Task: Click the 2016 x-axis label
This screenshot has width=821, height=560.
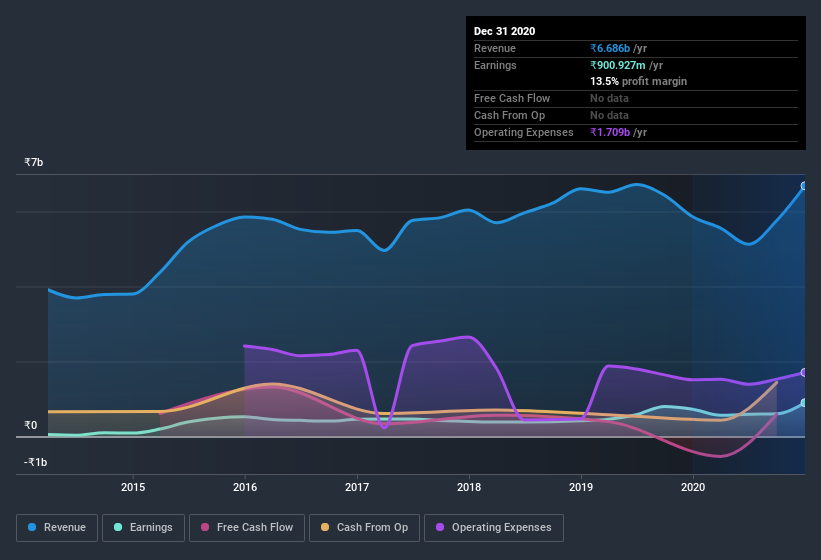Action: 245,487
